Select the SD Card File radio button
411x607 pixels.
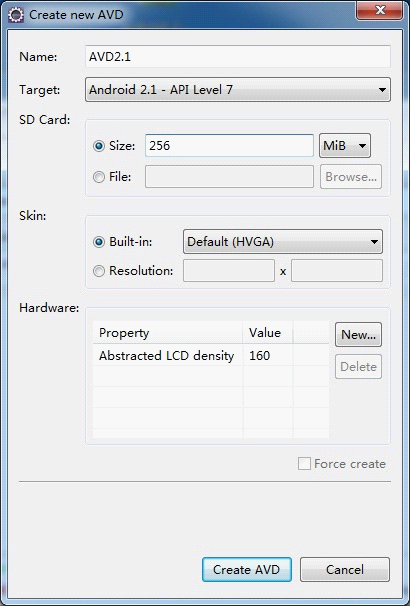point(99,177)
